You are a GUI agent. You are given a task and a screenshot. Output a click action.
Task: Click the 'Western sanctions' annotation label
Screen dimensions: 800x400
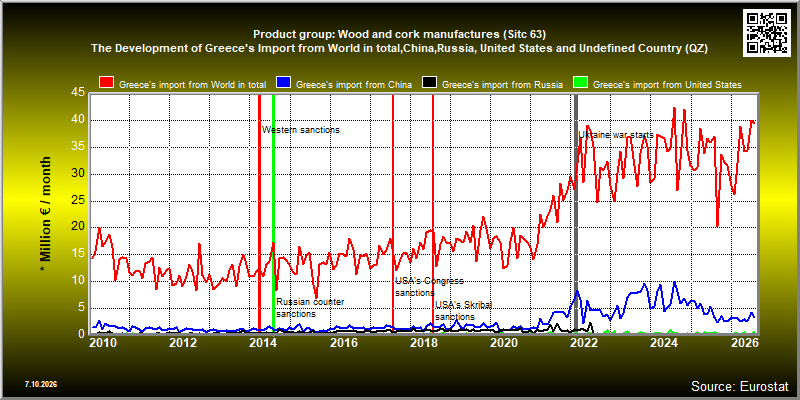pos(301,130)
